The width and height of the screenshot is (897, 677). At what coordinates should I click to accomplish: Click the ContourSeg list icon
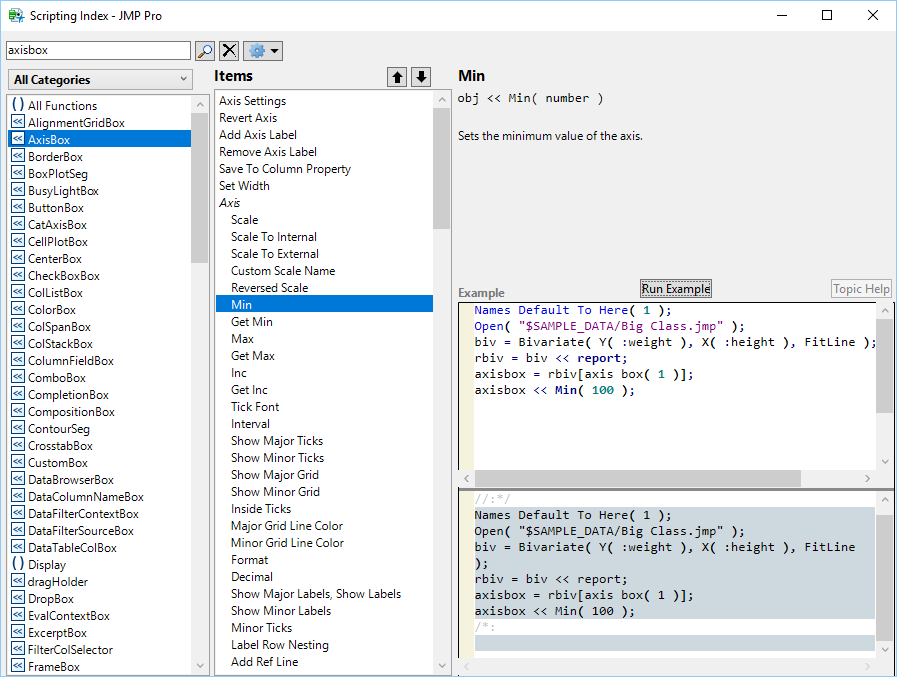[18, 428]
